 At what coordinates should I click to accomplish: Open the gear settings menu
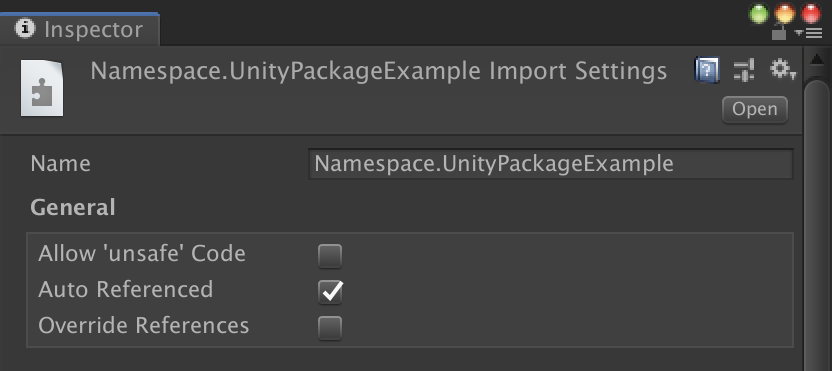(783, 70)
